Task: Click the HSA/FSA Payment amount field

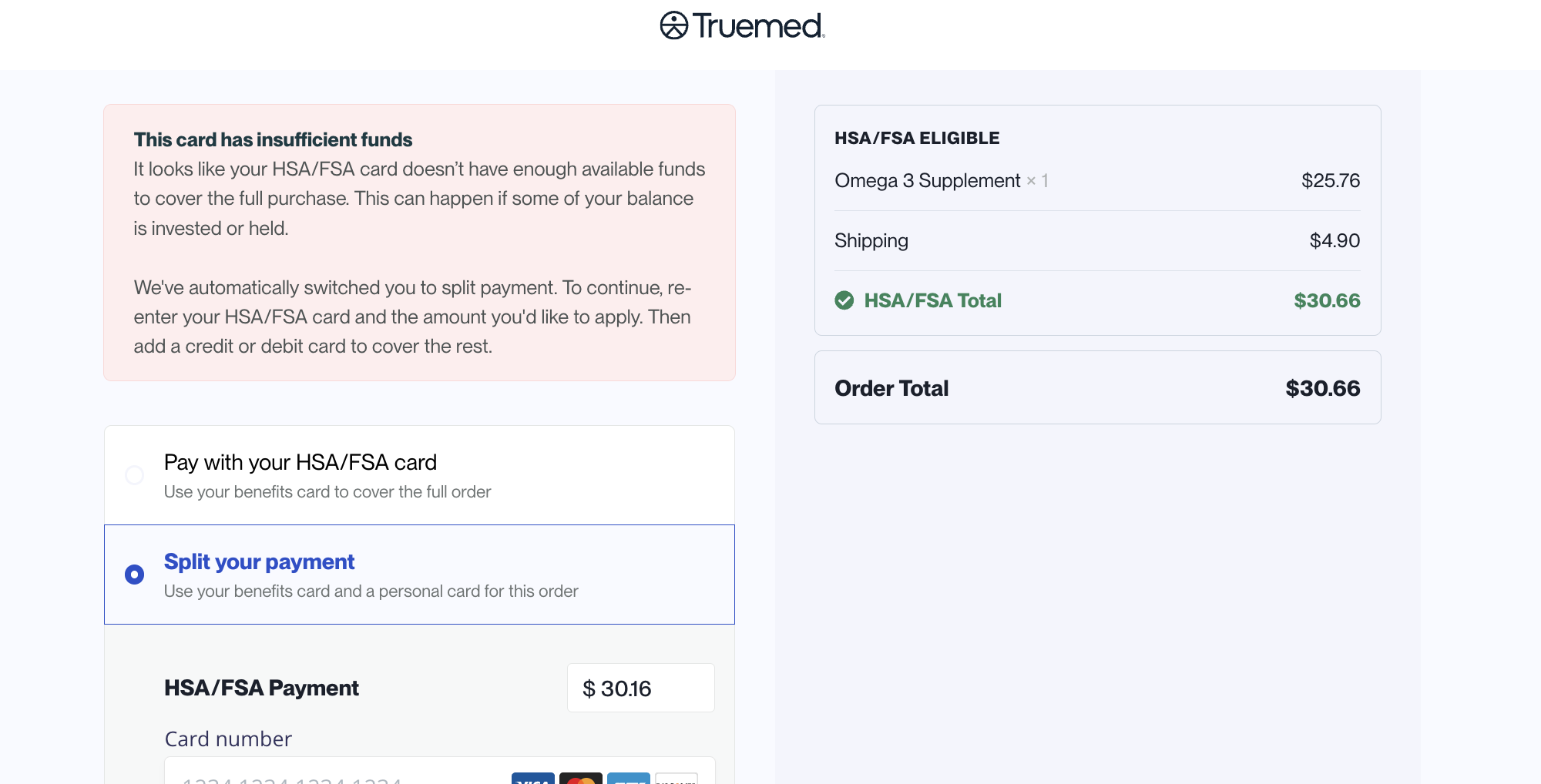Action: click(640, 689)
